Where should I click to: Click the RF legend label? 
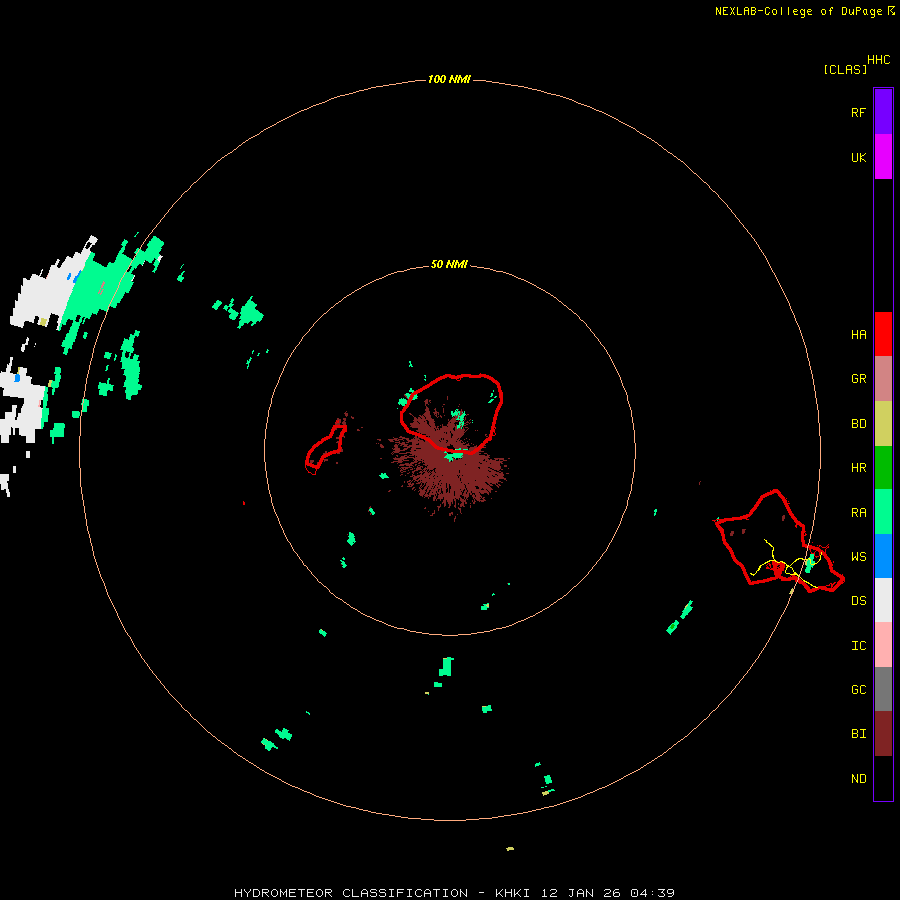pos(858,112)
